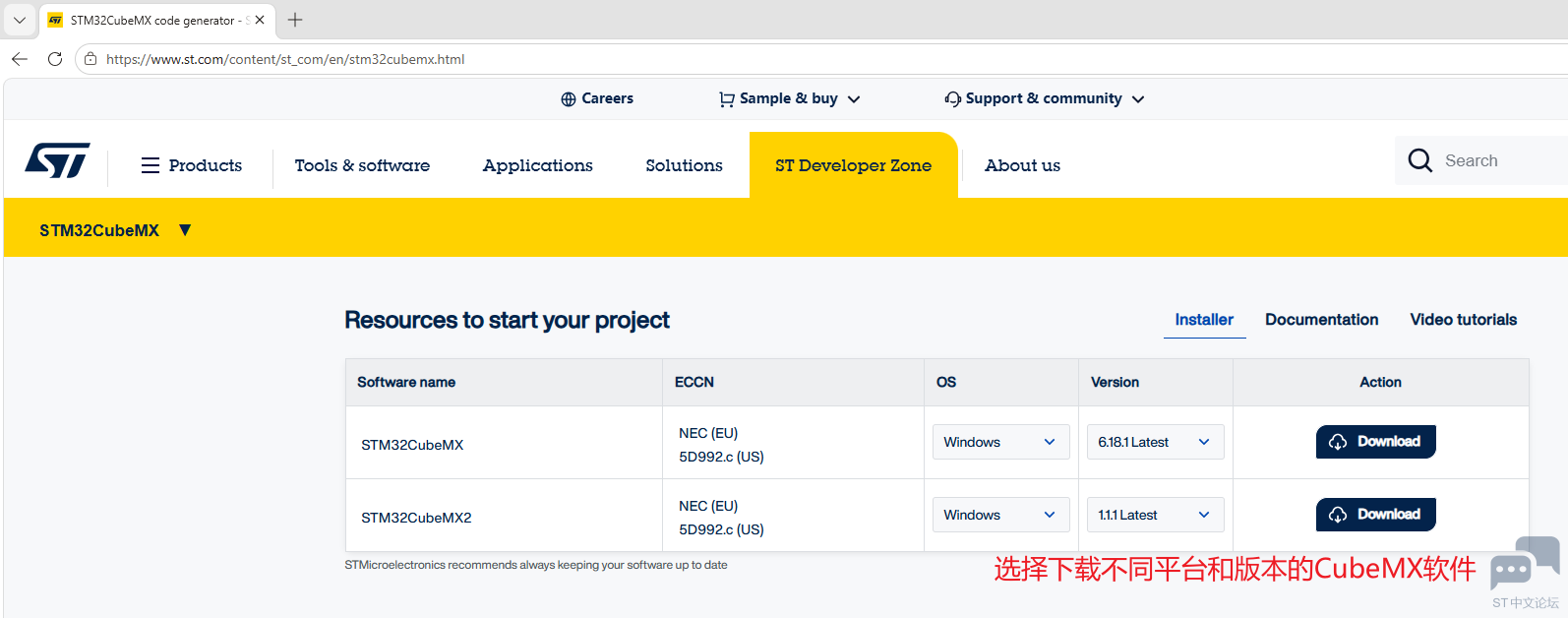Screen dimensions: 1568x618
Task: Click the STM32CubeMX title in yellow bar
Action: coord(99,230)
